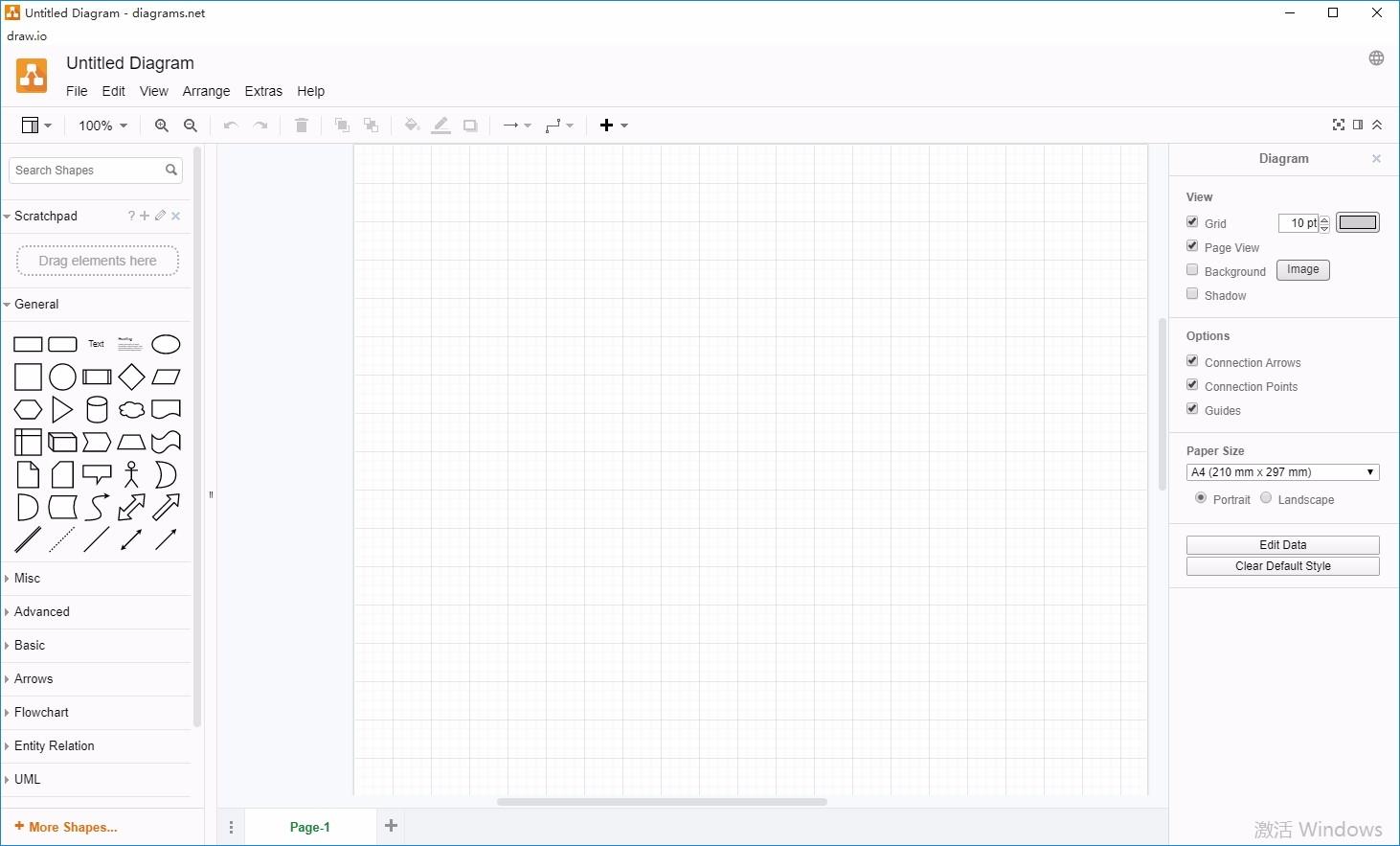
Task: Open the Waypoints connector style dropdown
Action: [559, 126]
